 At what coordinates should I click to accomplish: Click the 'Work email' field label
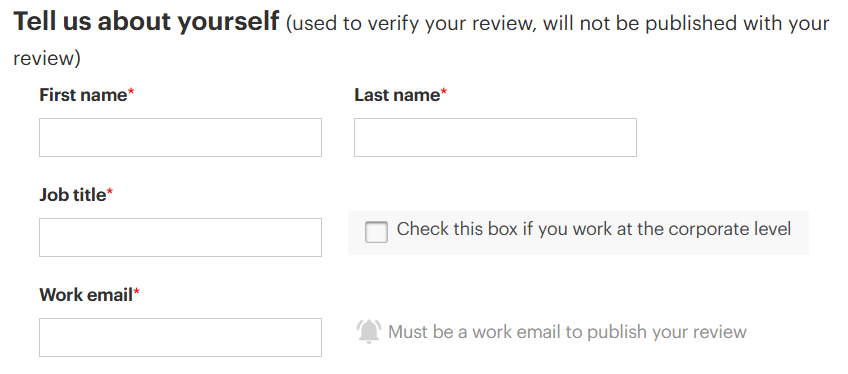(x=86, y=295)
